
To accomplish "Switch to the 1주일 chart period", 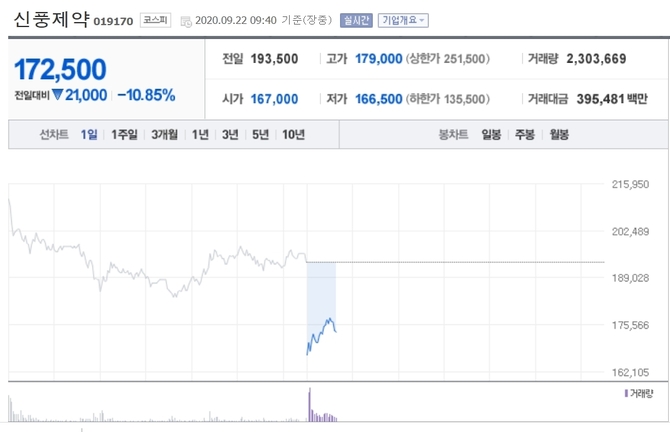I will 125,135.
